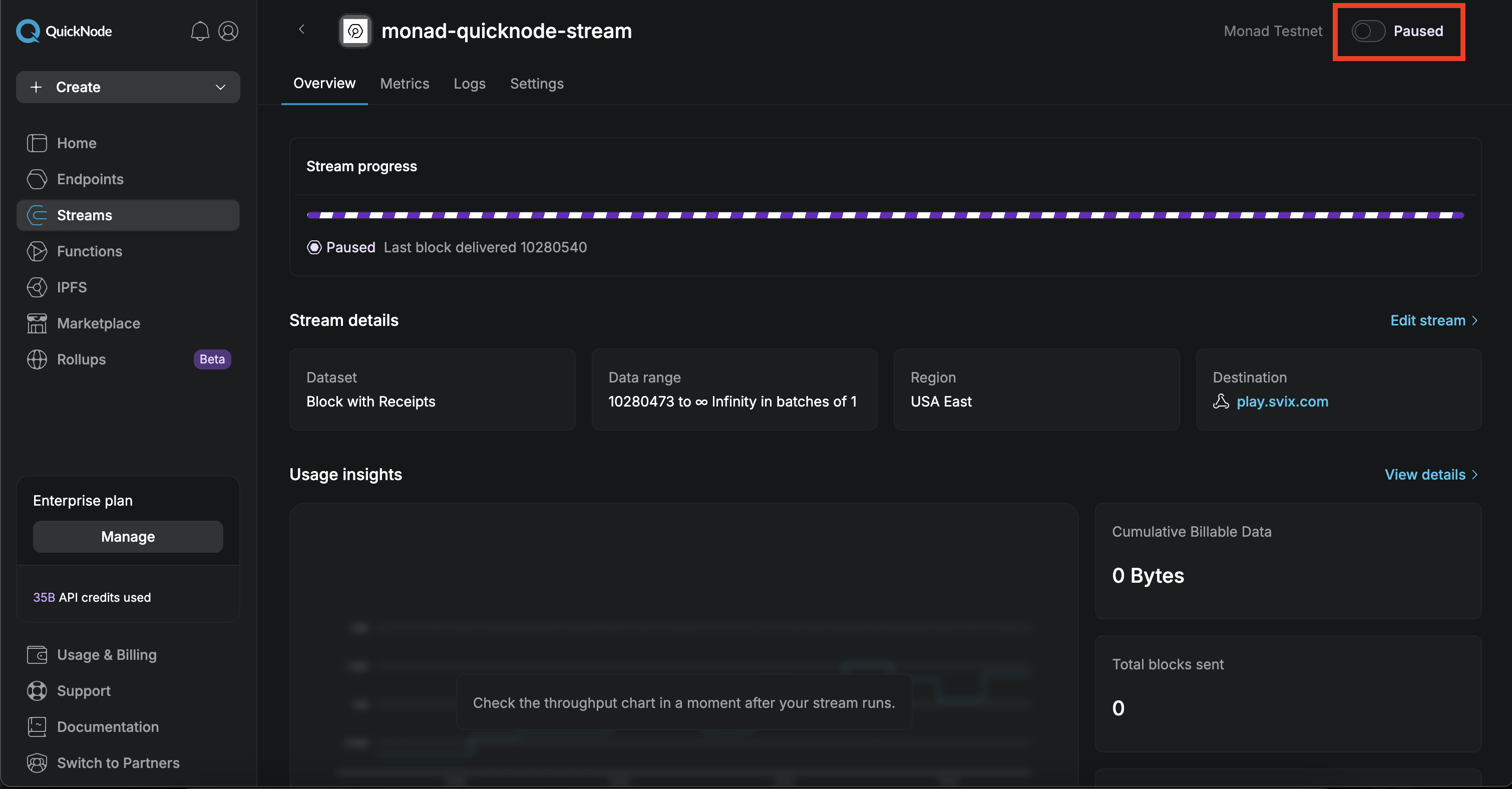This screenshot has width=1512, height=789.
Task: Click the Rollups globe icon
Action: [37, 359]
